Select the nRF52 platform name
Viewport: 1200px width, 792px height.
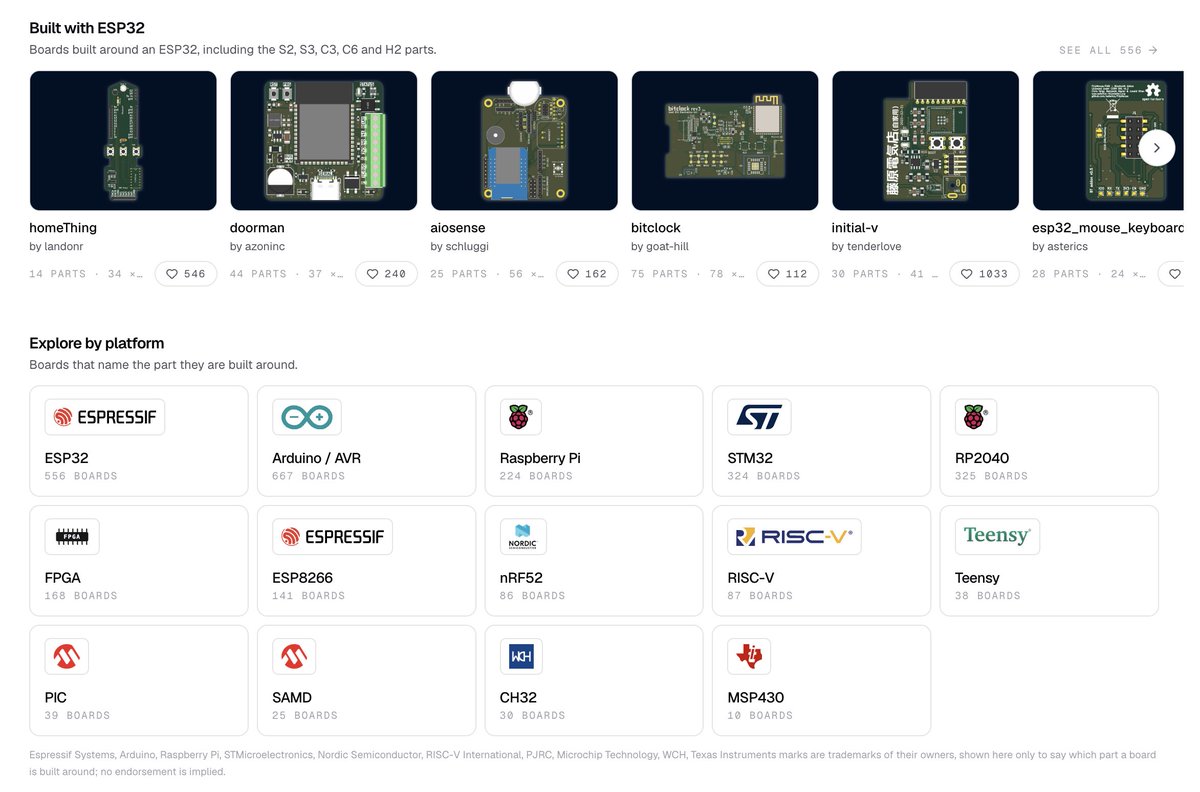pyautogui.click(x=521, y=578)
